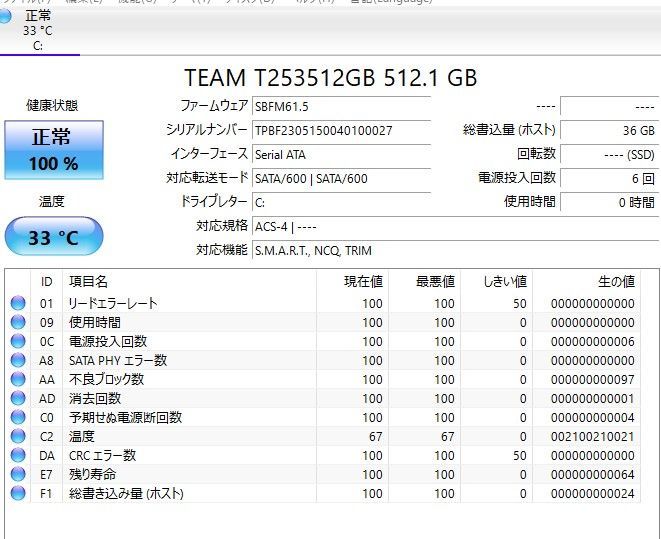Click the 現在値 column header
Screen dimensions: 661x539
click(352, 282)
